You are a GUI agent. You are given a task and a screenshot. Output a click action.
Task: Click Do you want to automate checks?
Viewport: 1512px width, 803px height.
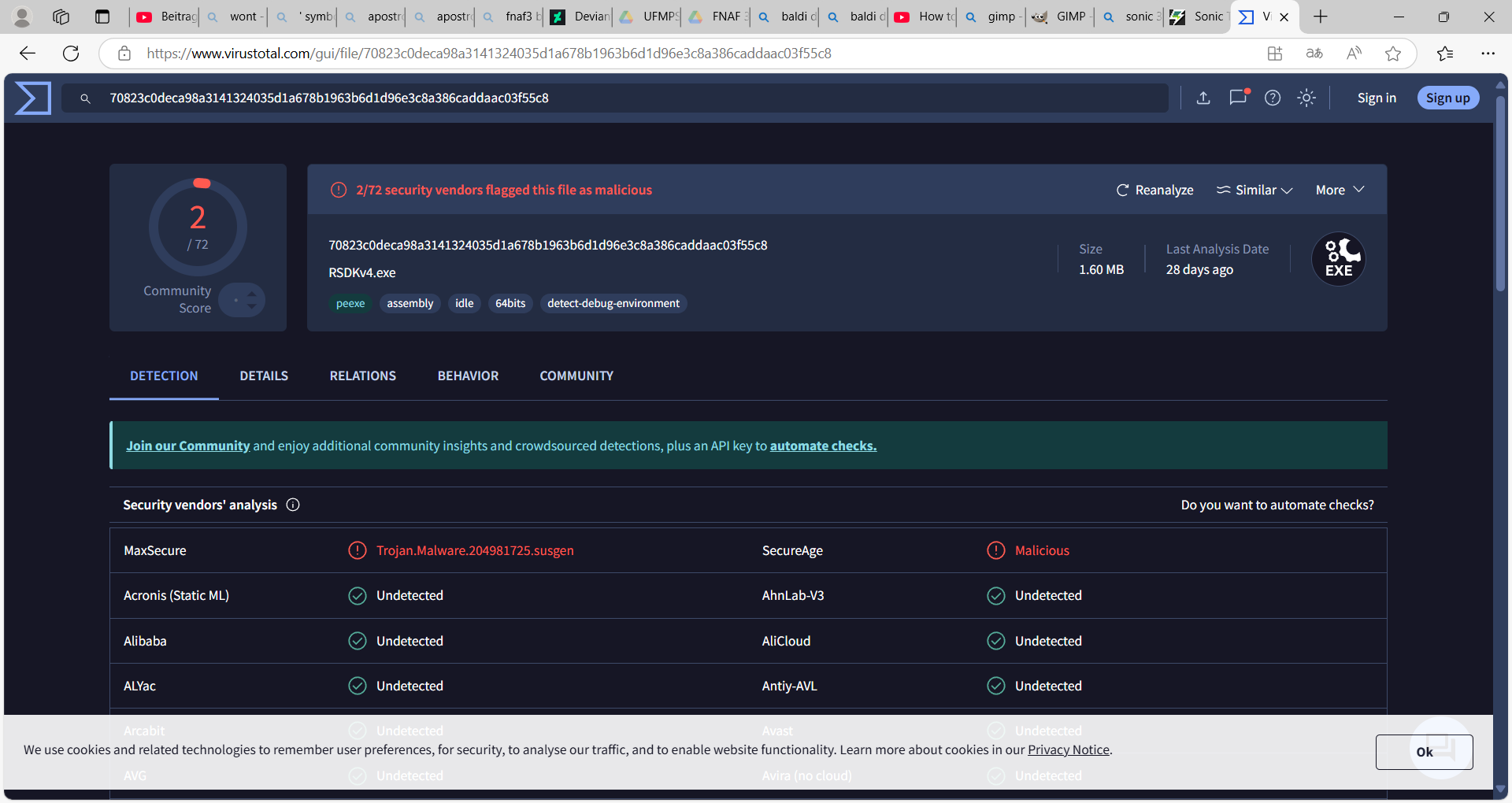point(1277,505)
